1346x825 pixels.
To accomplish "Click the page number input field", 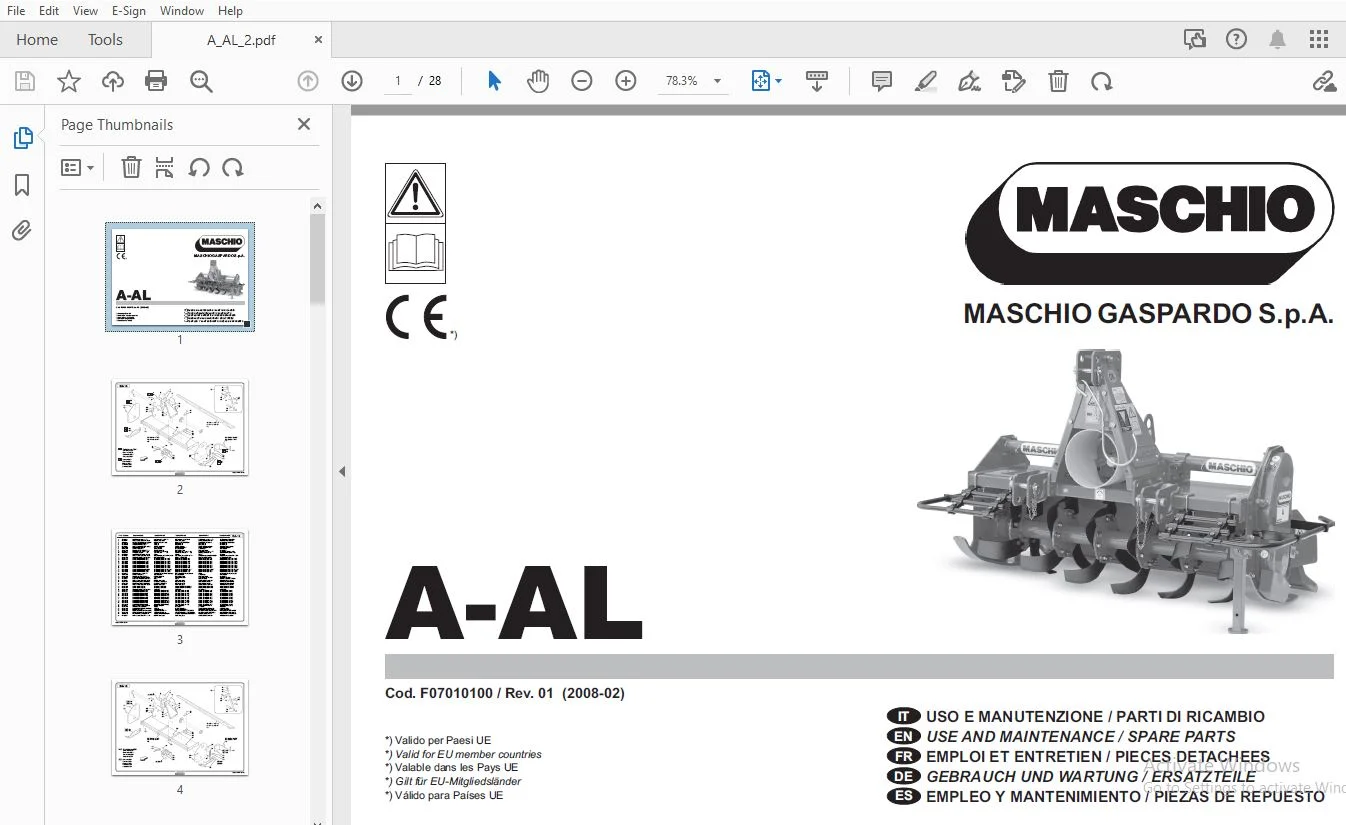I will tap(398, 81).
